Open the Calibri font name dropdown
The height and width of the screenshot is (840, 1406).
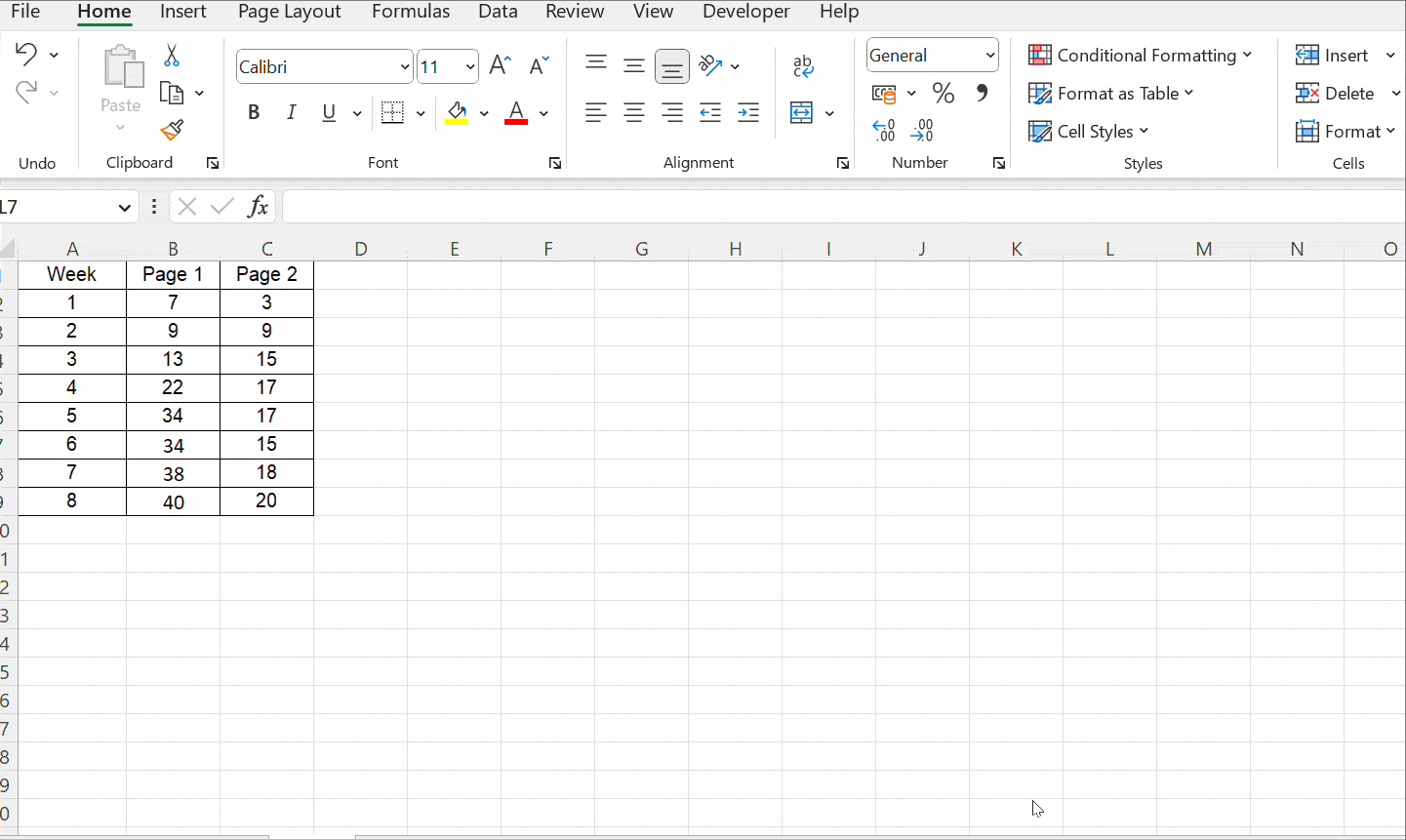click(x=405, y=66)
